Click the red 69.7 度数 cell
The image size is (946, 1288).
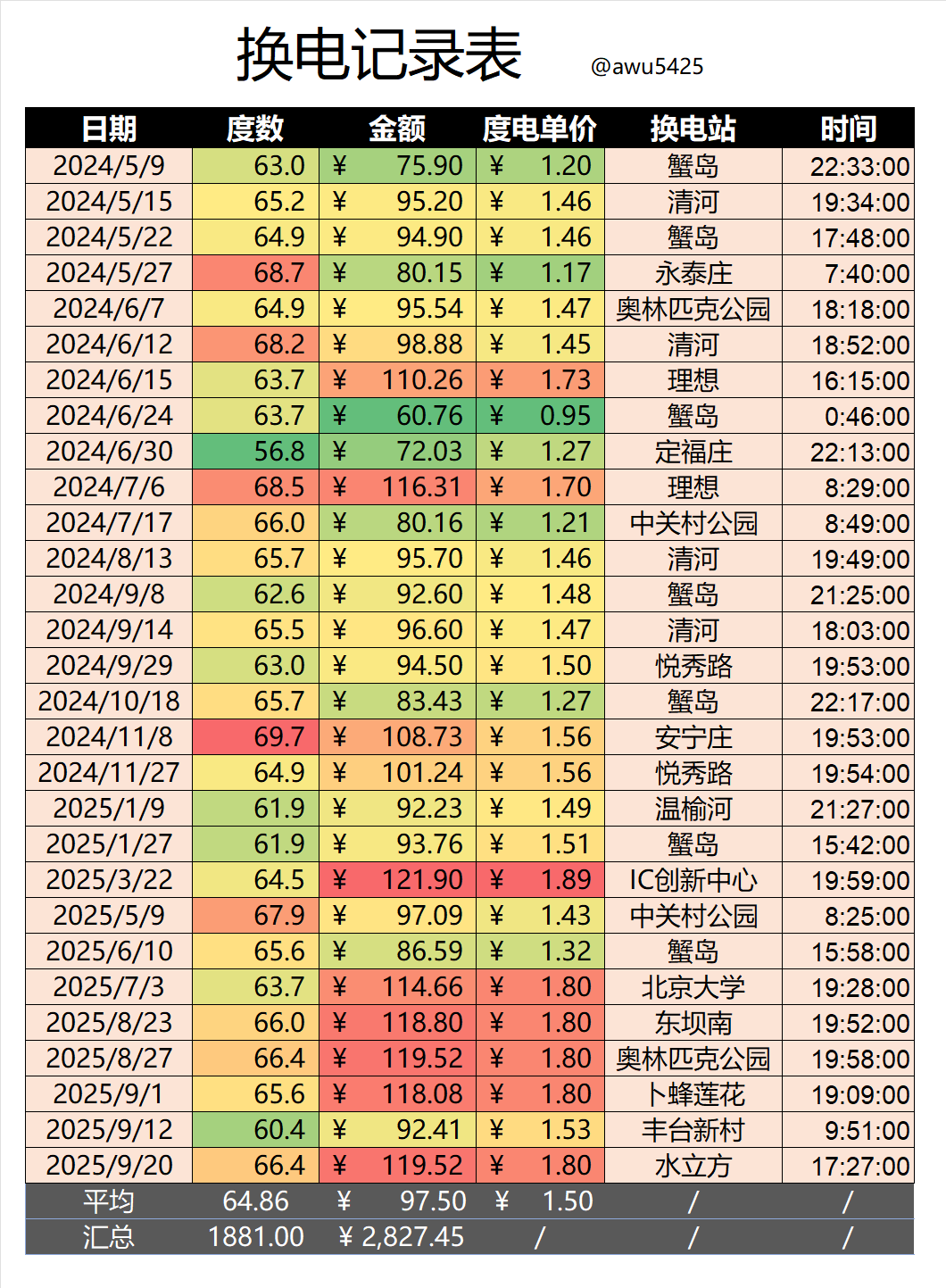click(x=256, y=737)
